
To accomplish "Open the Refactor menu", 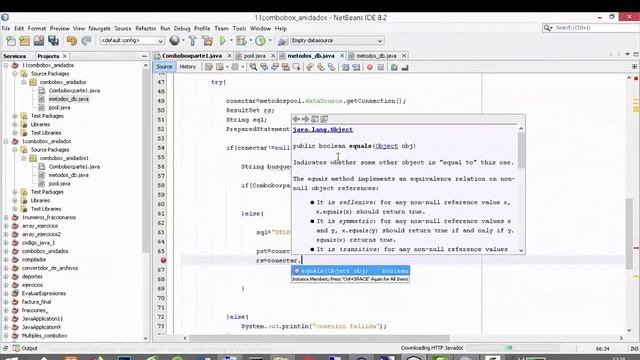I will tap(146, 29).
